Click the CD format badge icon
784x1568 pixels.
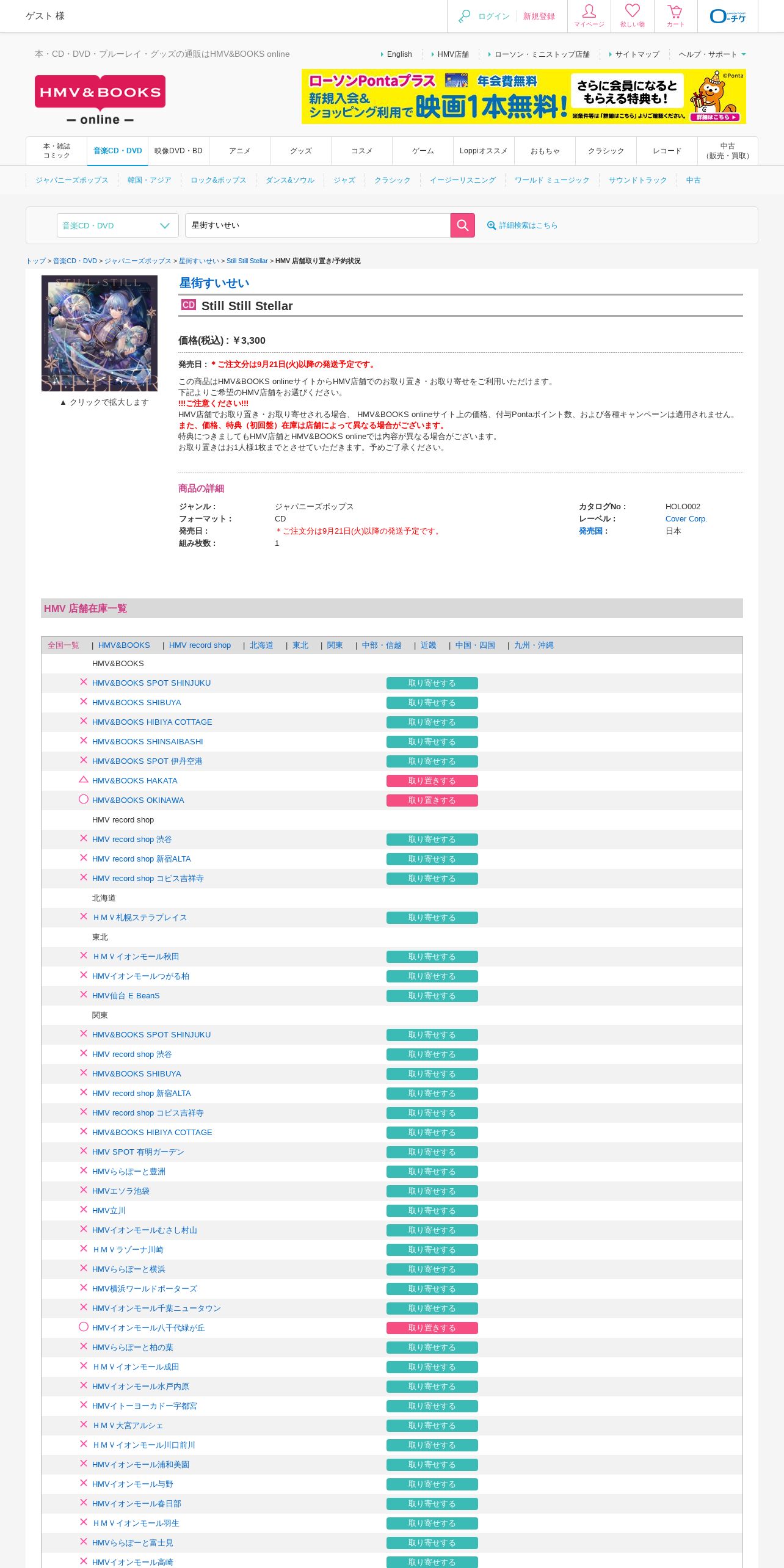(x=188, y=305)
